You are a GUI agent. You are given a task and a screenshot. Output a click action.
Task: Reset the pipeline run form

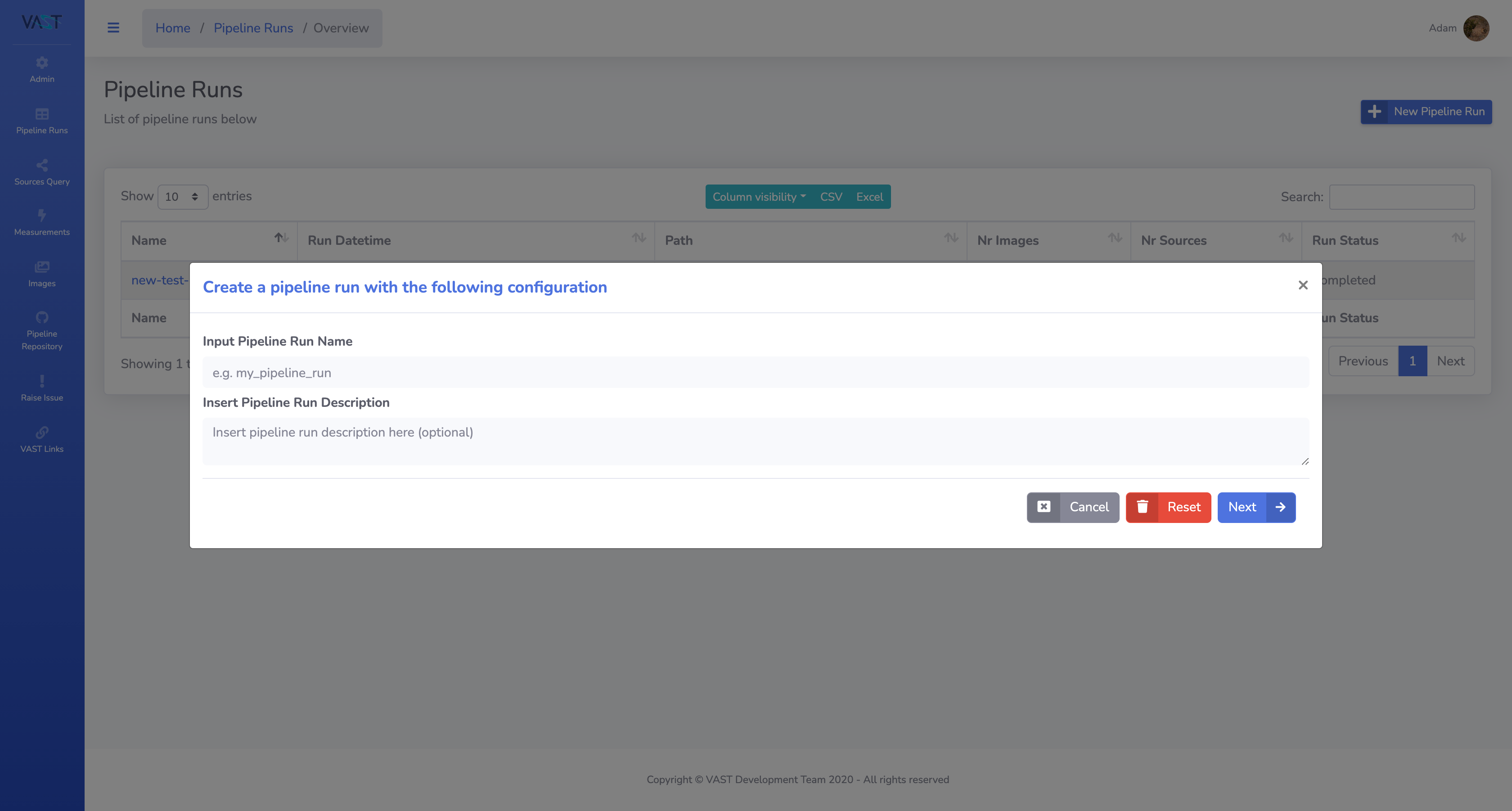pos(1168,507)
